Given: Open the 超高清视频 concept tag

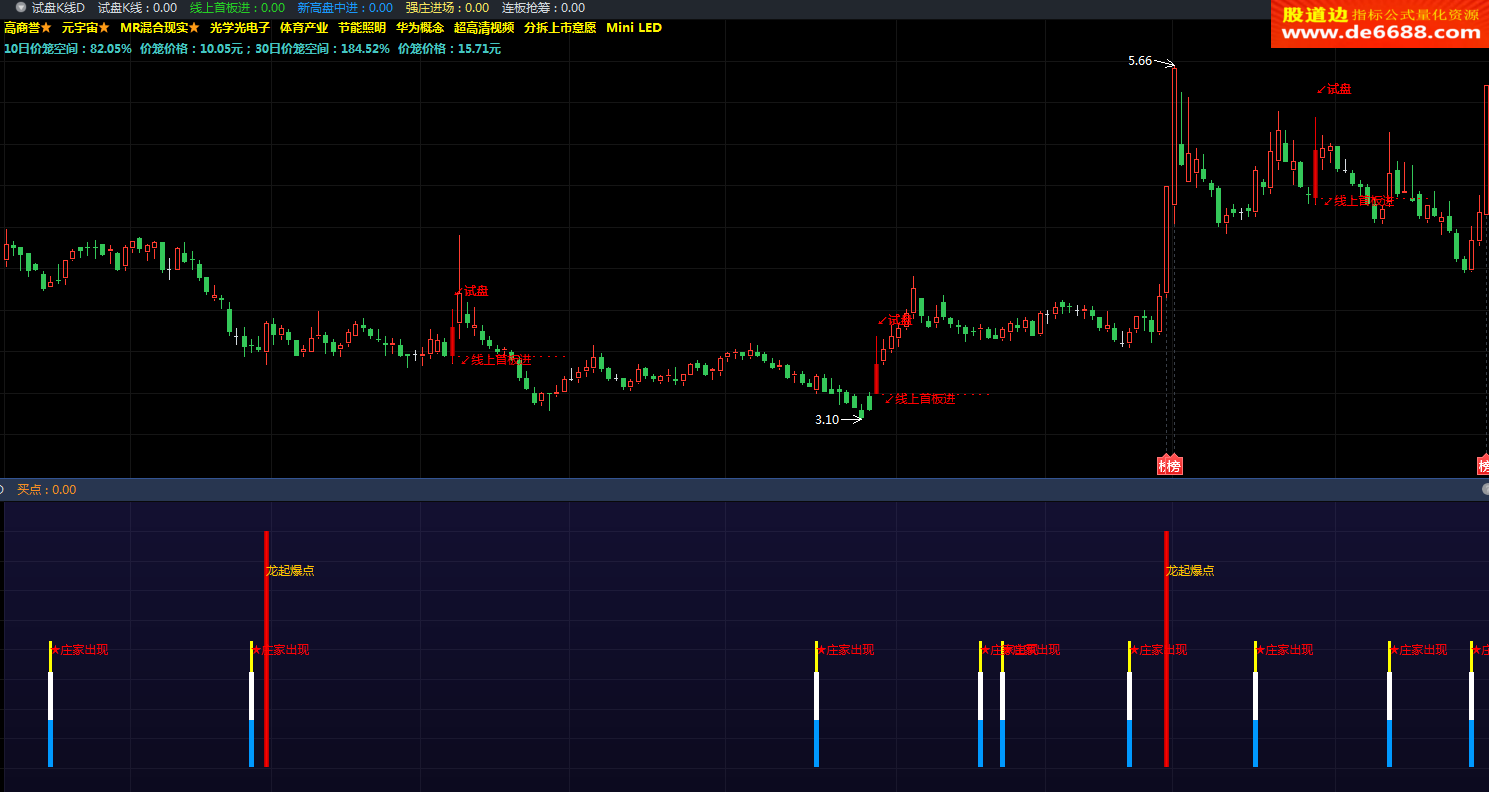Looking at the screenshot, I should point(484,28).
